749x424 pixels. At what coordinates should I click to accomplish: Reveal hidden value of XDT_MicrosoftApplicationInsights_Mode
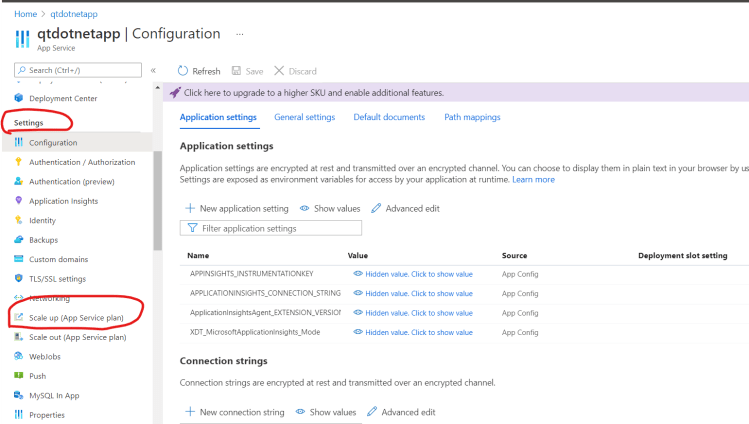tap(413, 332)
